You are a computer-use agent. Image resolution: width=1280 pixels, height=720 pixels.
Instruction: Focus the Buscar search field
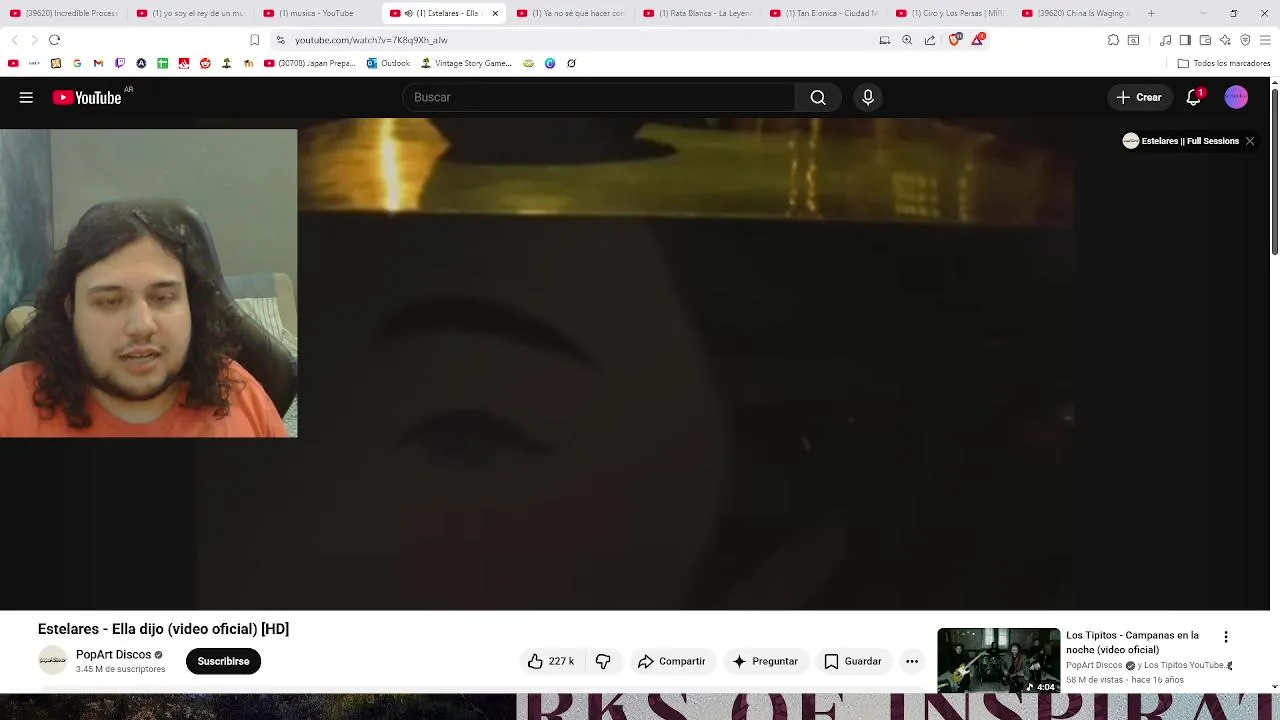click(x=598, y=97)
